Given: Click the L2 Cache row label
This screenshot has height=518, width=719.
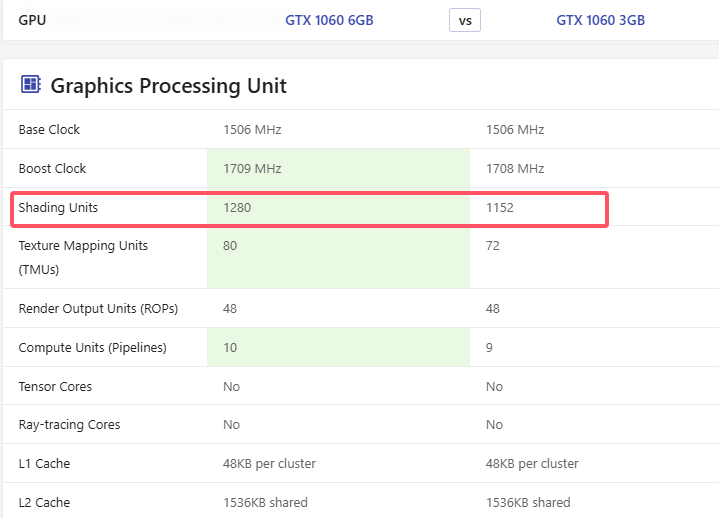Looking at the screenshot, I should [44, 503].
